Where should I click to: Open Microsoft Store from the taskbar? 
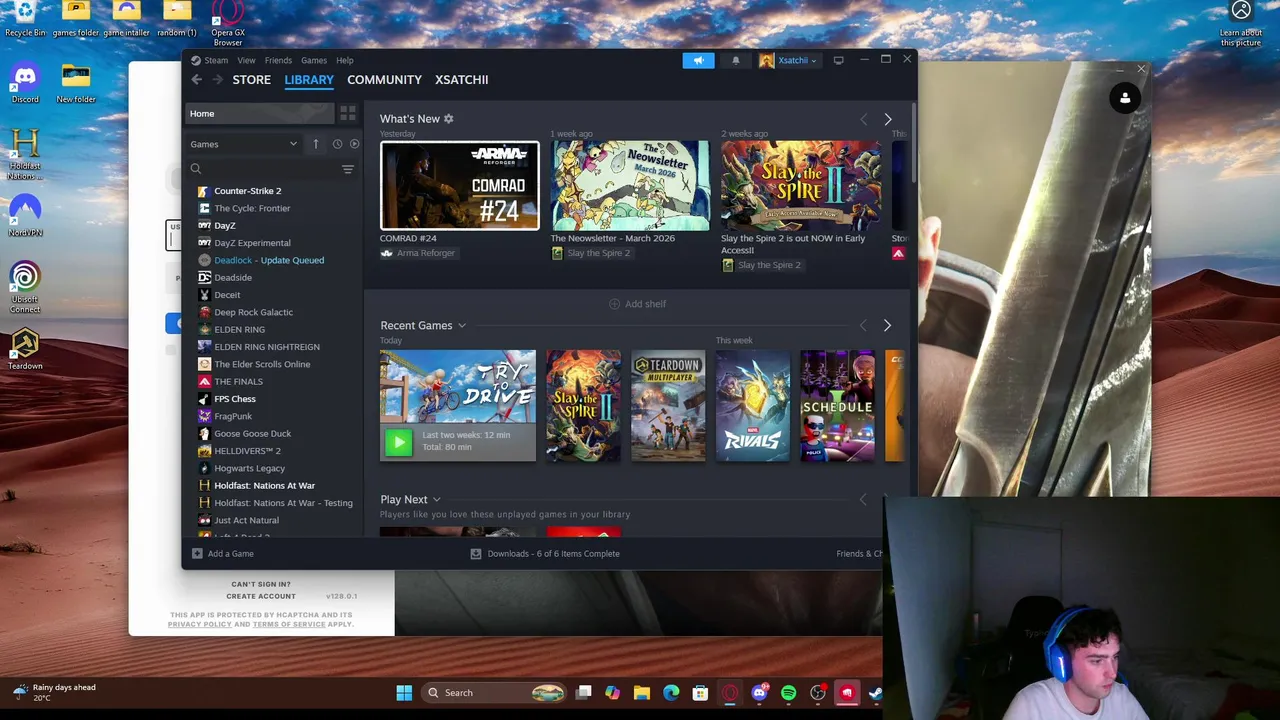pos(700,693)
